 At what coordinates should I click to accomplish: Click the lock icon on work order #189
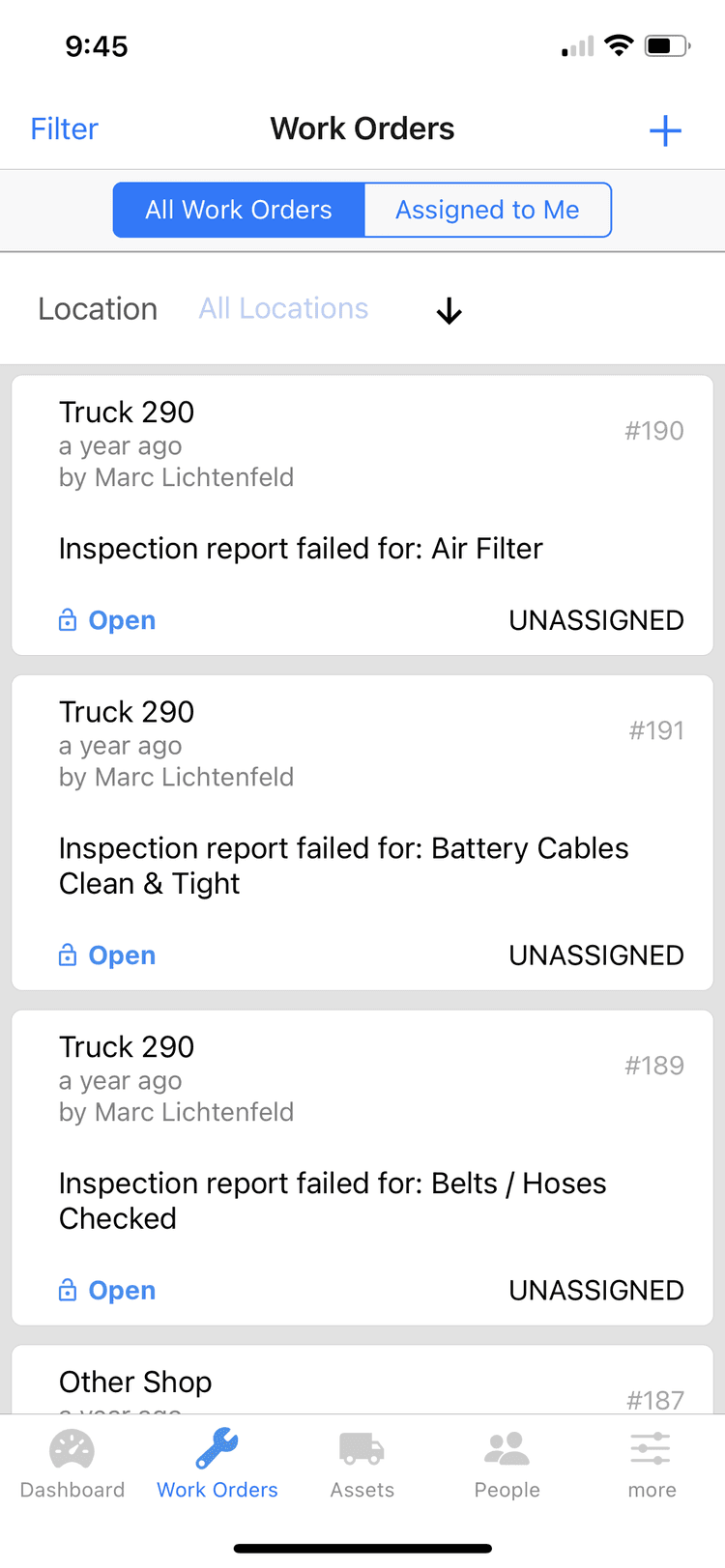[68, 1290]
